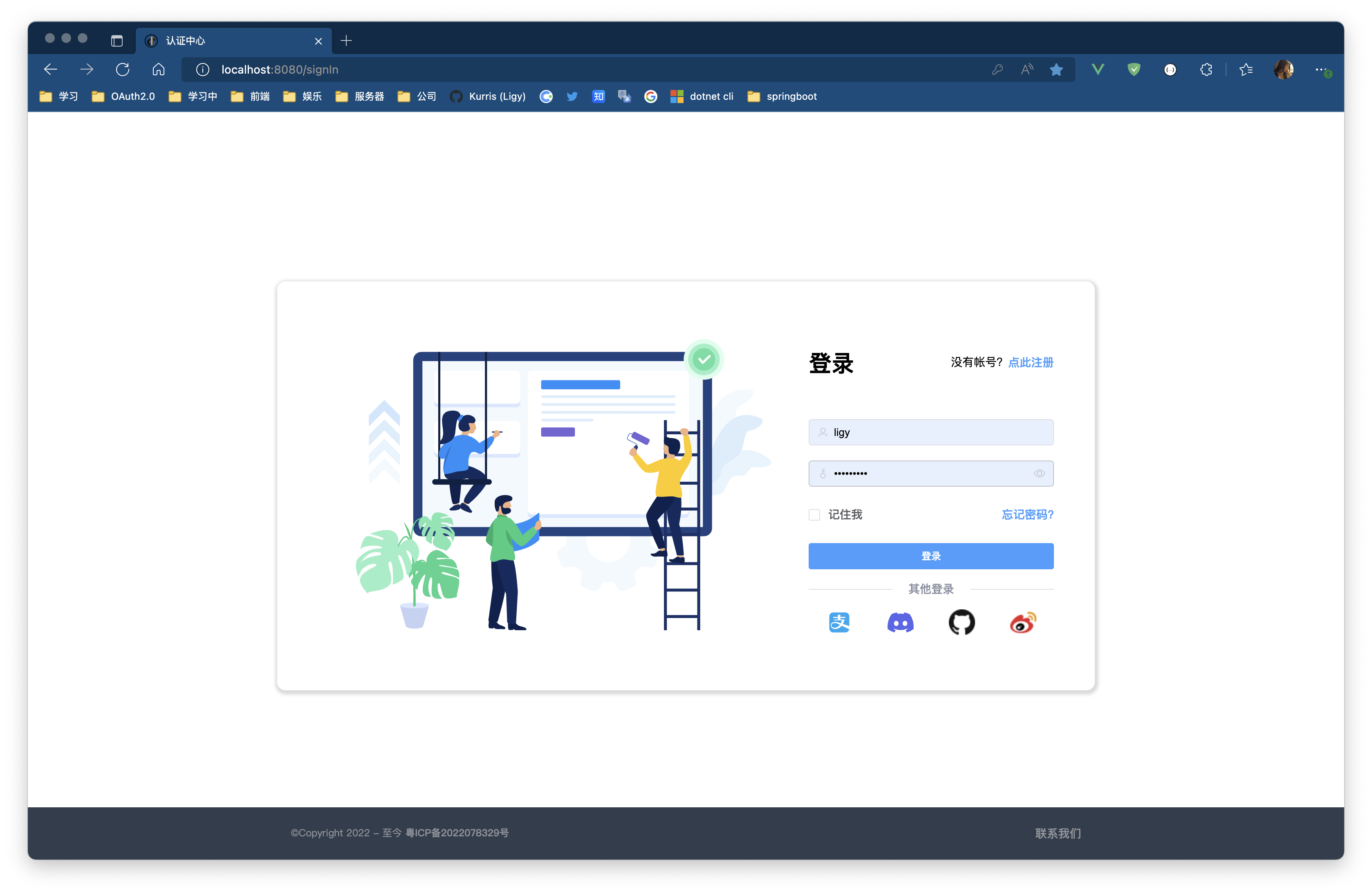The height and width of the screenshot is (894, 1372).
Task: Click the browser back arrow
Action: point(51,70)
